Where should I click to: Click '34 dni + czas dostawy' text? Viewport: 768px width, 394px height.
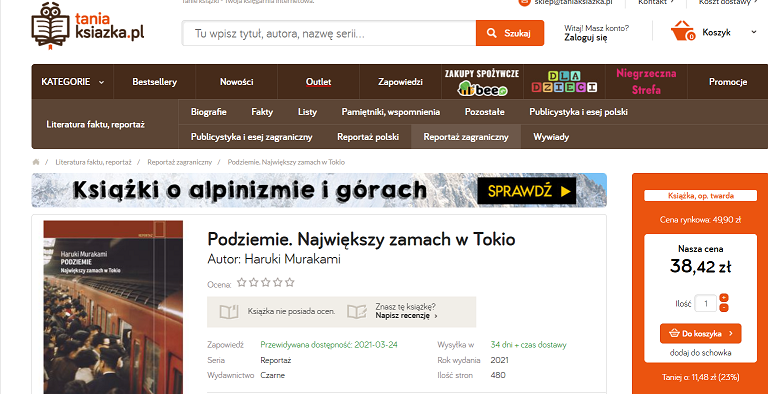[x=528, y=345]
